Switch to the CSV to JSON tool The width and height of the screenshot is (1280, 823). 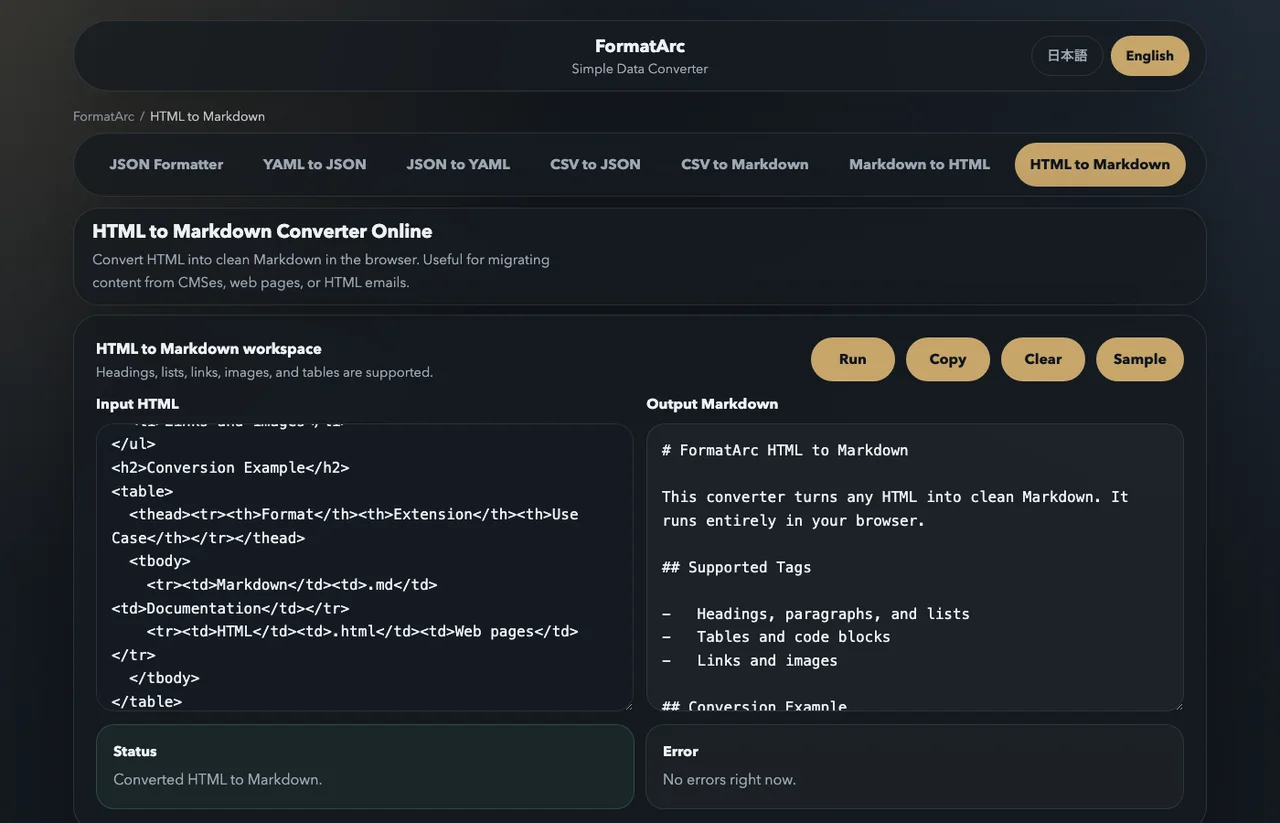[595, 164]
